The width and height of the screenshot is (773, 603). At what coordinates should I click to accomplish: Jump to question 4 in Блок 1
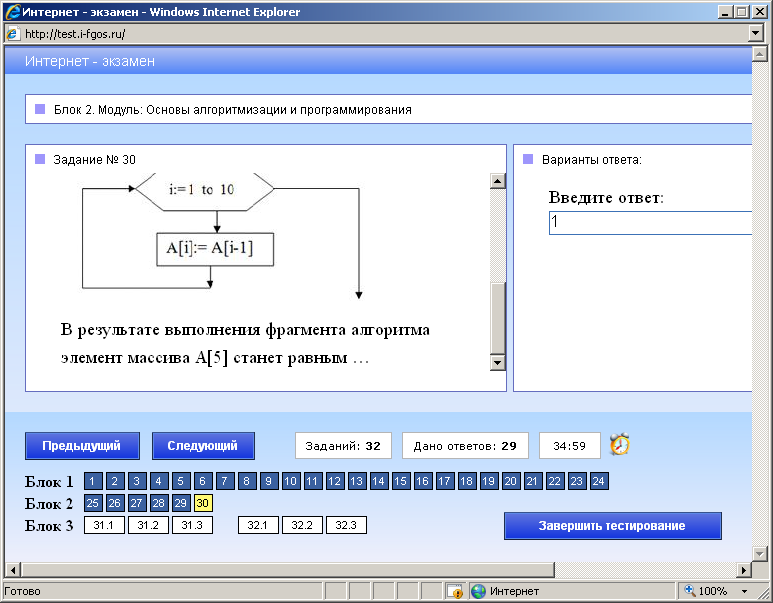tap(159, 481)
